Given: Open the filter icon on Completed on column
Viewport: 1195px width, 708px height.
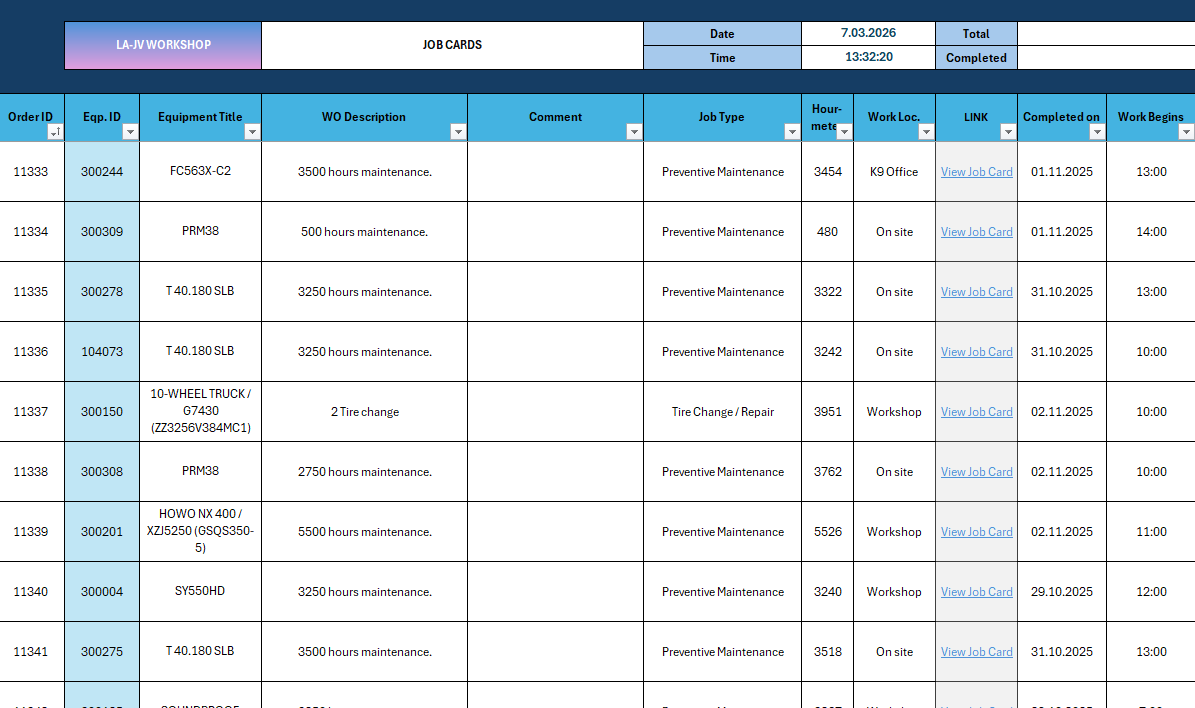Looking at the screenshot, I should (x=1096, y=131).
